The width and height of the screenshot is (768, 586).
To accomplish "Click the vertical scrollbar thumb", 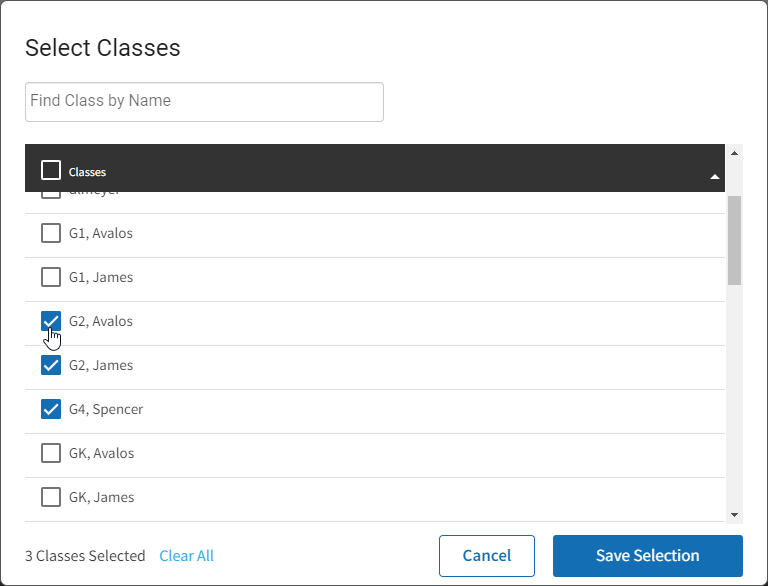I will (x=735, y=240).
